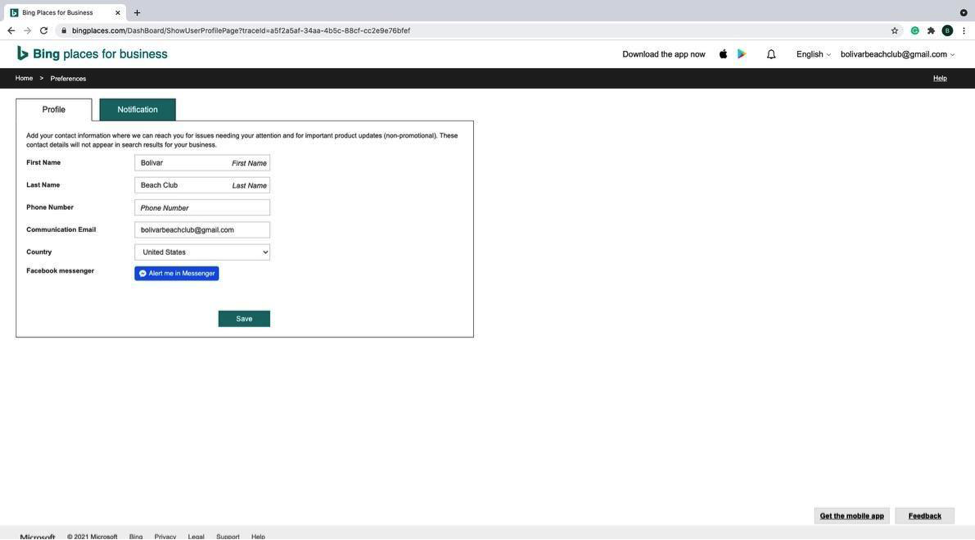Download the app from Google Play icon
The height and width of the screenshot is (540, 975).
(x=741, y=54)
